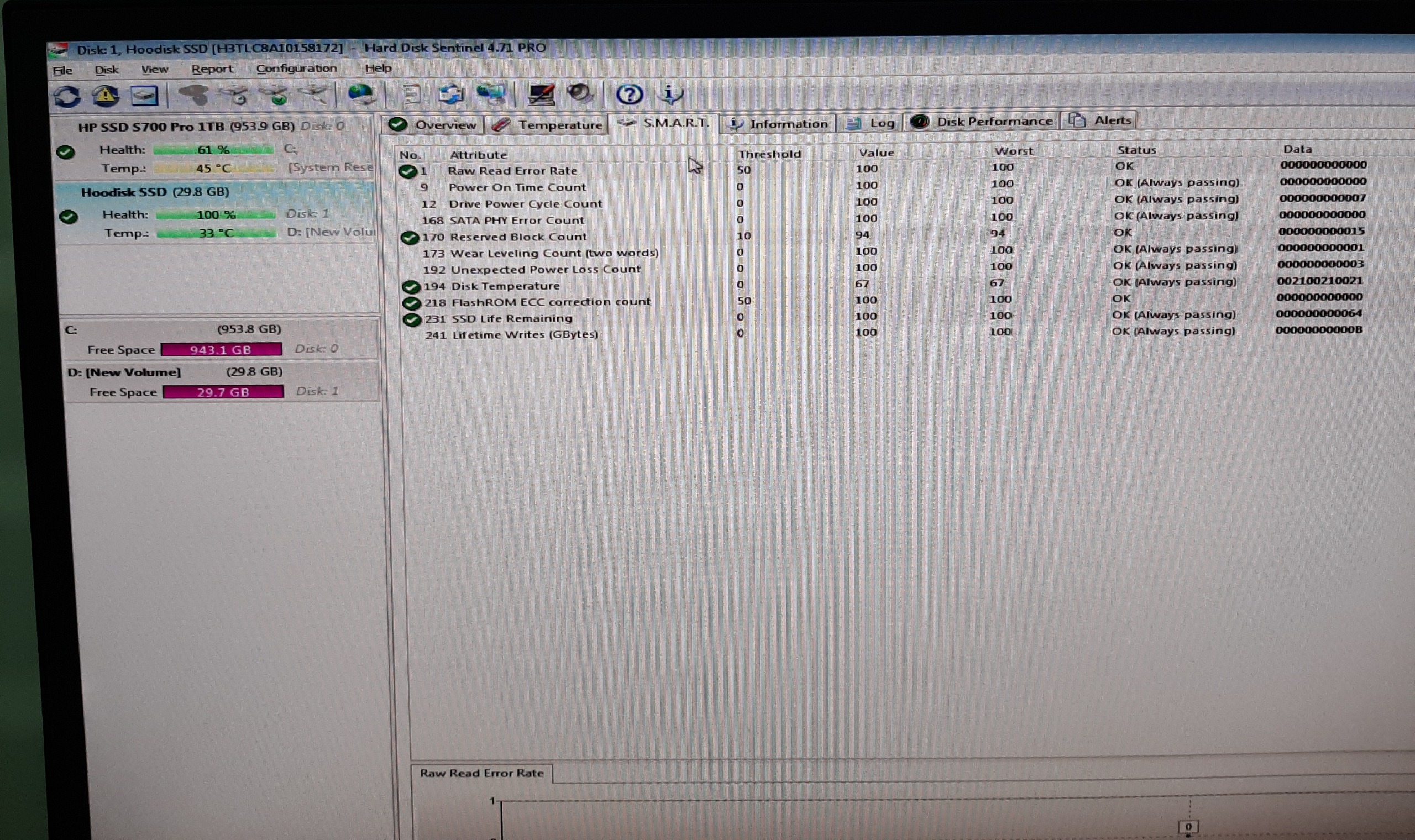
Task: Toggle the checkmark on Reserved Block Count
Action: point(410,238)
